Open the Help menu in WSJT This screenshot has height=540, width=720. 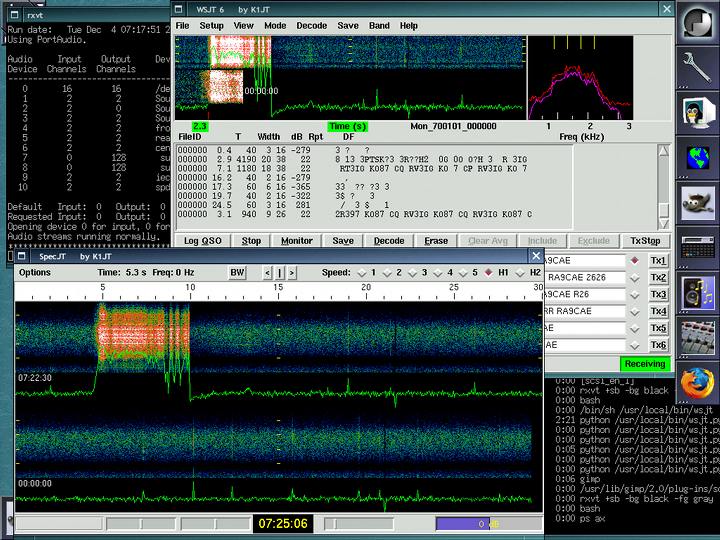click(x=408, y=26)
